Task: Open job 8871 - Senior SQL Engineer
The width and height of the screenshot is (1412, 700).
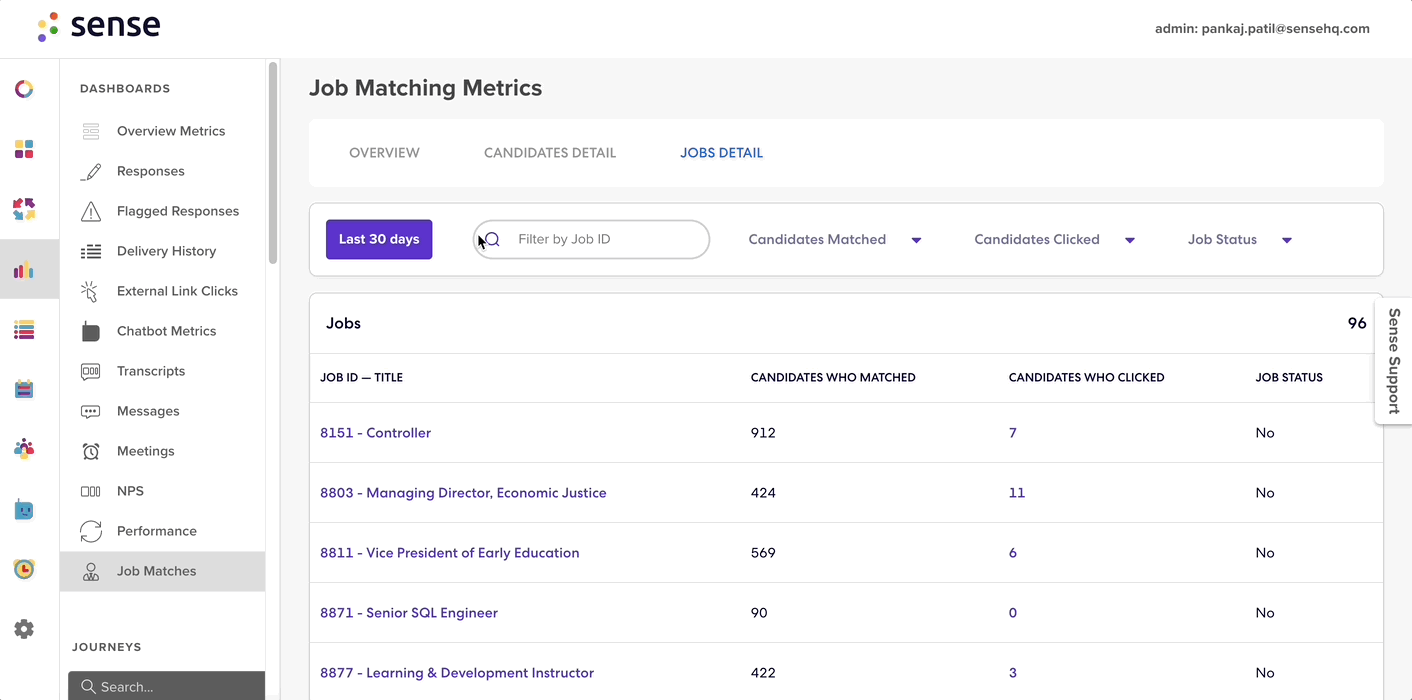Action: (x=409, y=613)
